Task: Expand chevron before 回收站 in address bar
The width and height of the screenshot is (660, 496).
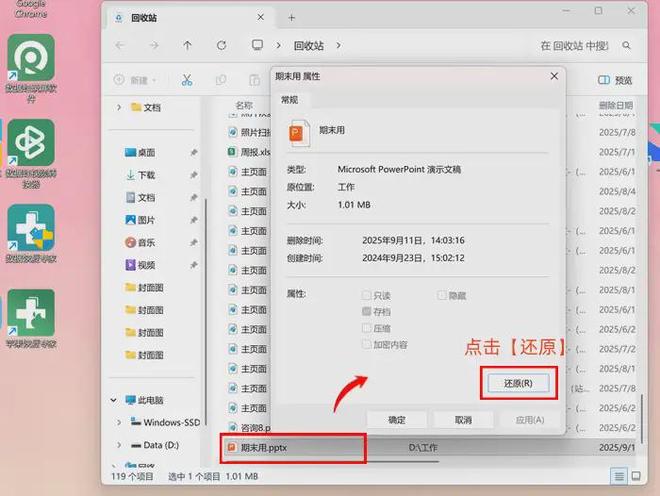Action: coord(278,45)
